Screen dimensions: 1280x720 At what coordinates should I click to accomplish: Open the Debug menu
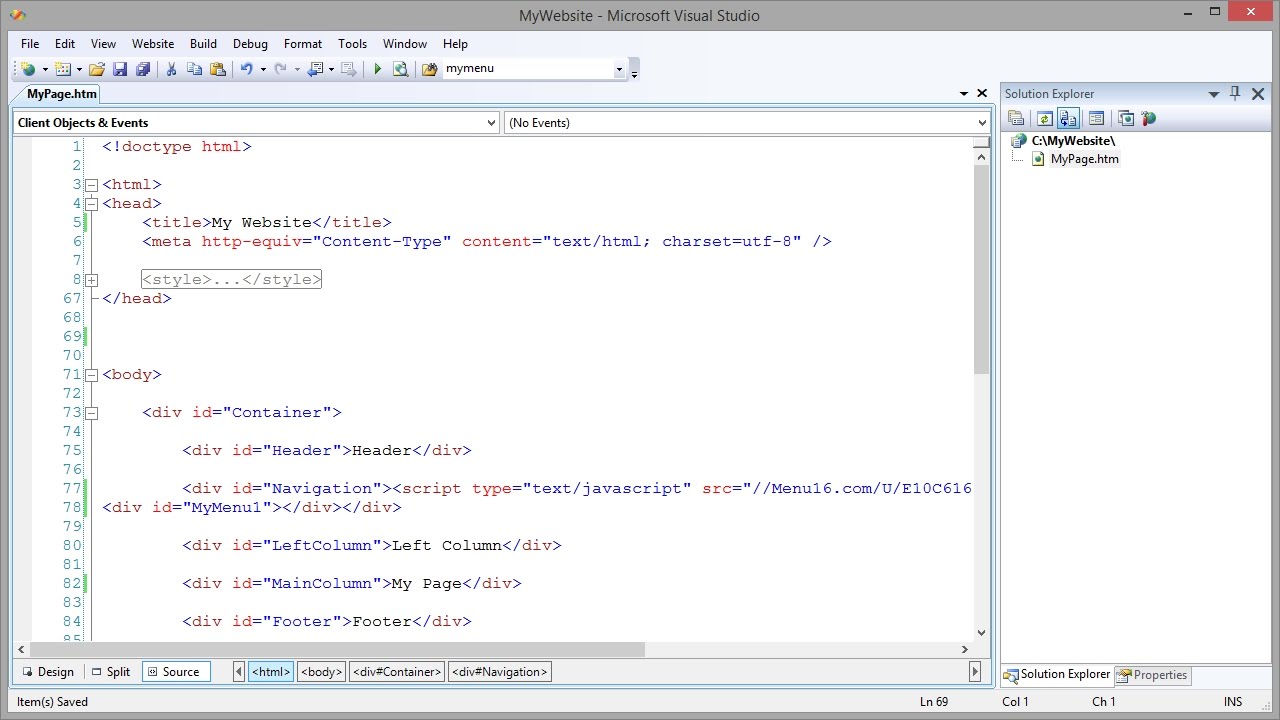(250, 44)
